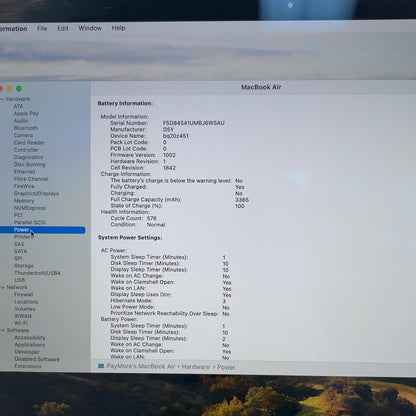Select Storage in the sidebar

coord(24,266)
